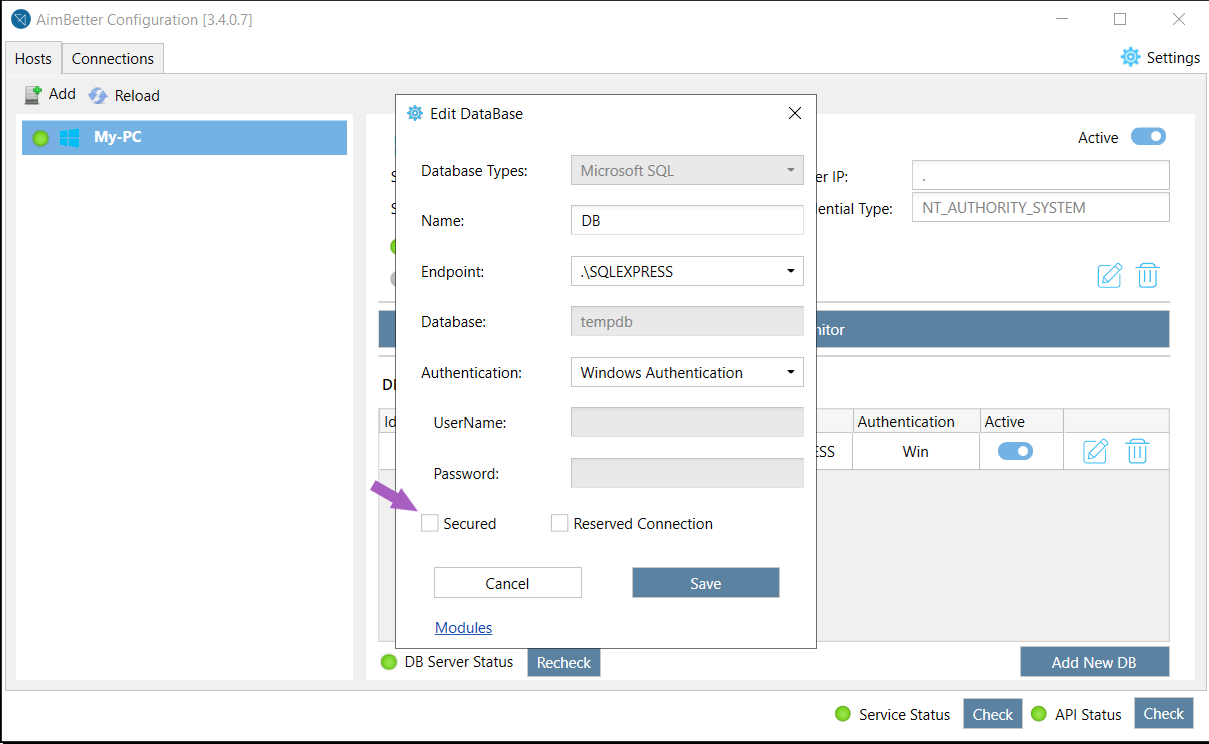Viewport: 1209px width, 744px height.
Task: Switch to the Hosts tab
Action: pos(33,58)
